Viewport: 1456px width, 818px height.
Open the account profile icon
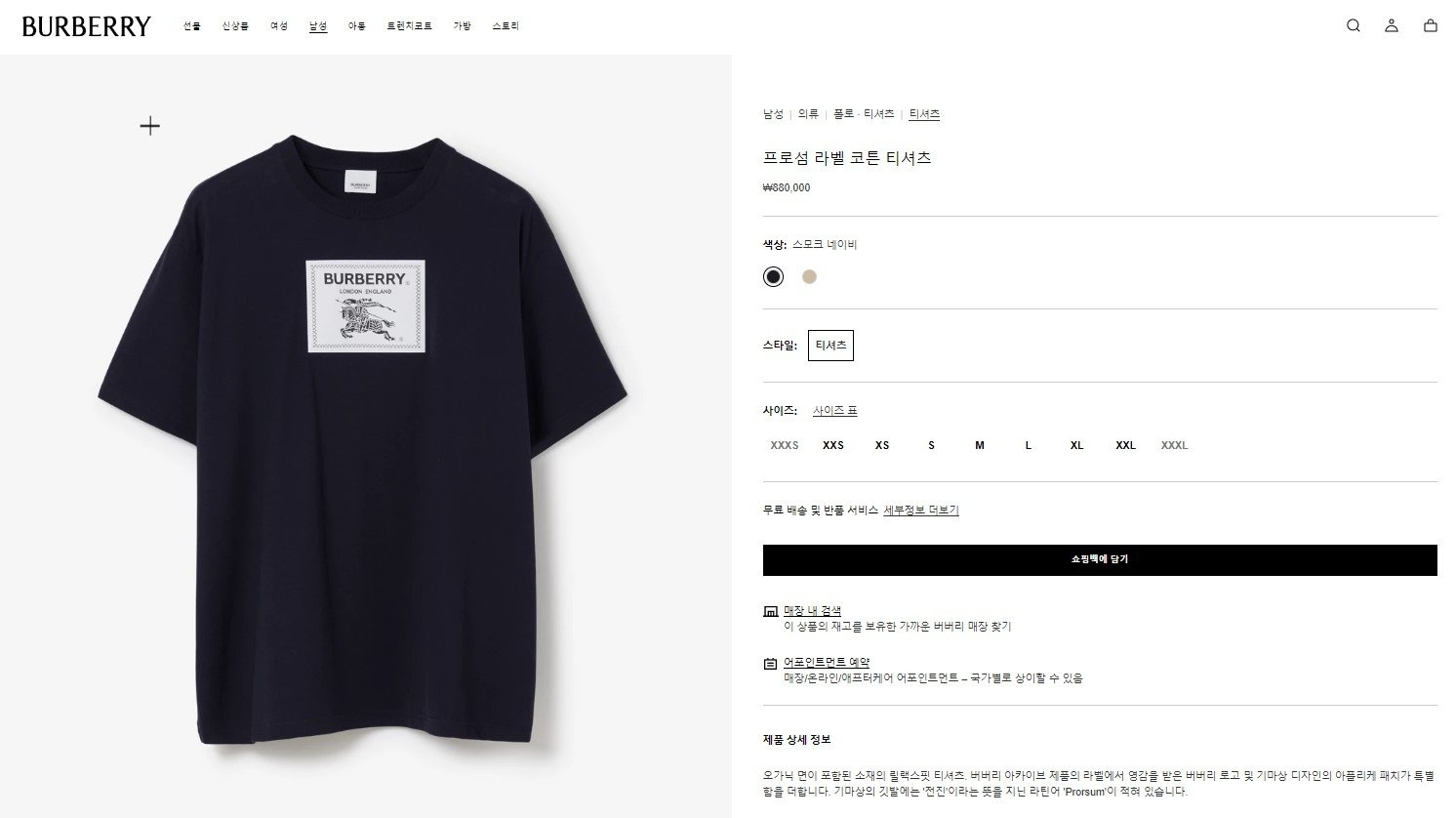tap(1392, 26)
